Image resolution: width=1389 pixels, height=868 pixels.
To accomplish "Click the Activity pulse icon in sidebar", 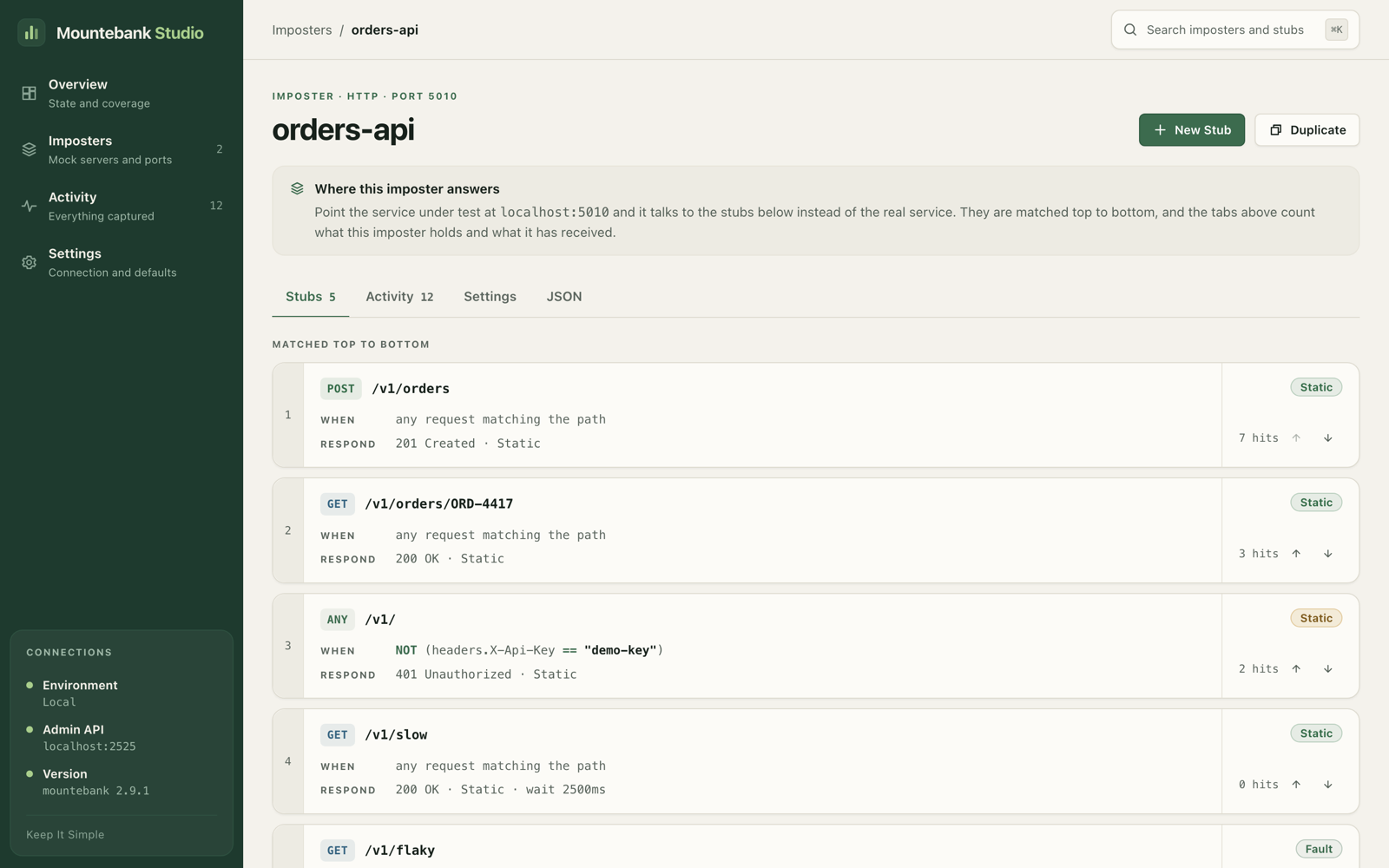I will tap(29, 206).
